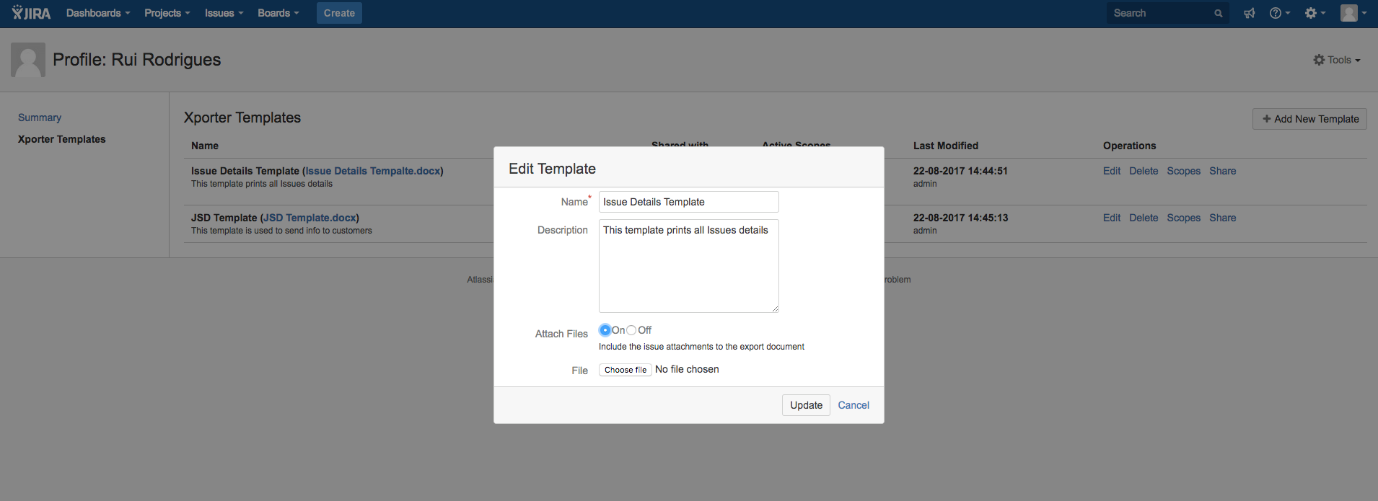The image size is (1378, 501).
Task: Click the feedback megaphone icon
Action: click(x=1249, y=13)
